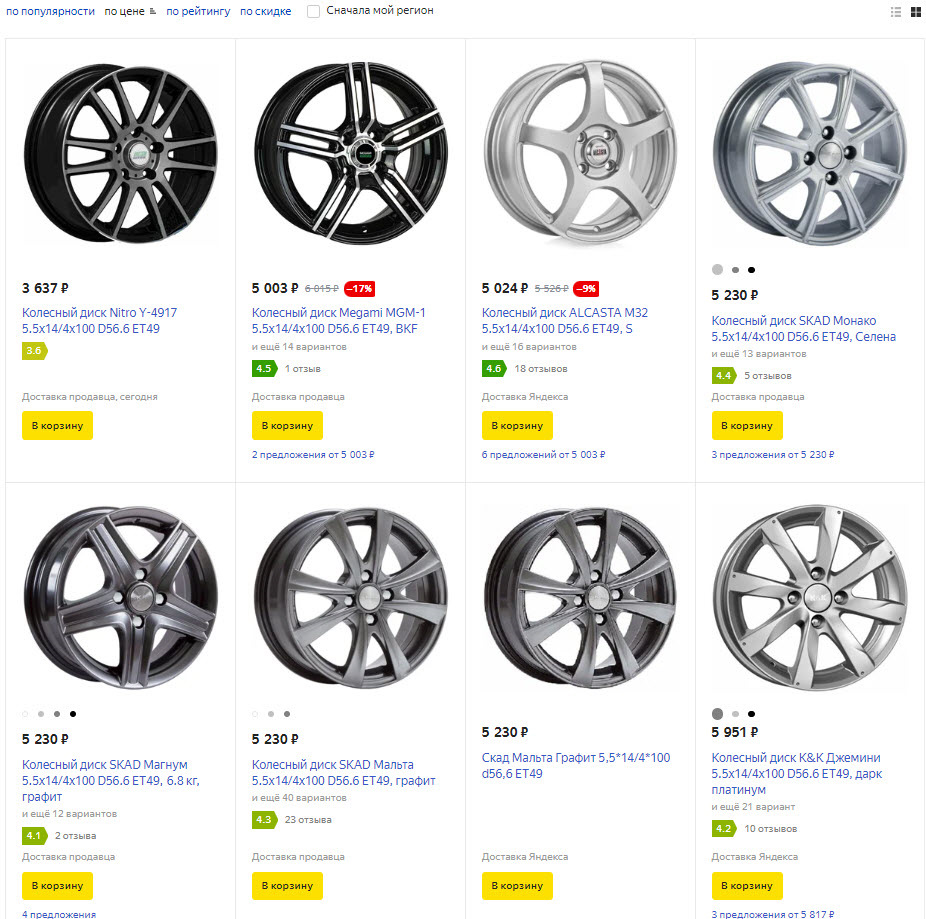The height and width of the screenshot is (919, 926).
Task: Expand "и ещё 40 вариантов" for SKAD Мальта
Action: pyautogui.click(x=299, y=798)
